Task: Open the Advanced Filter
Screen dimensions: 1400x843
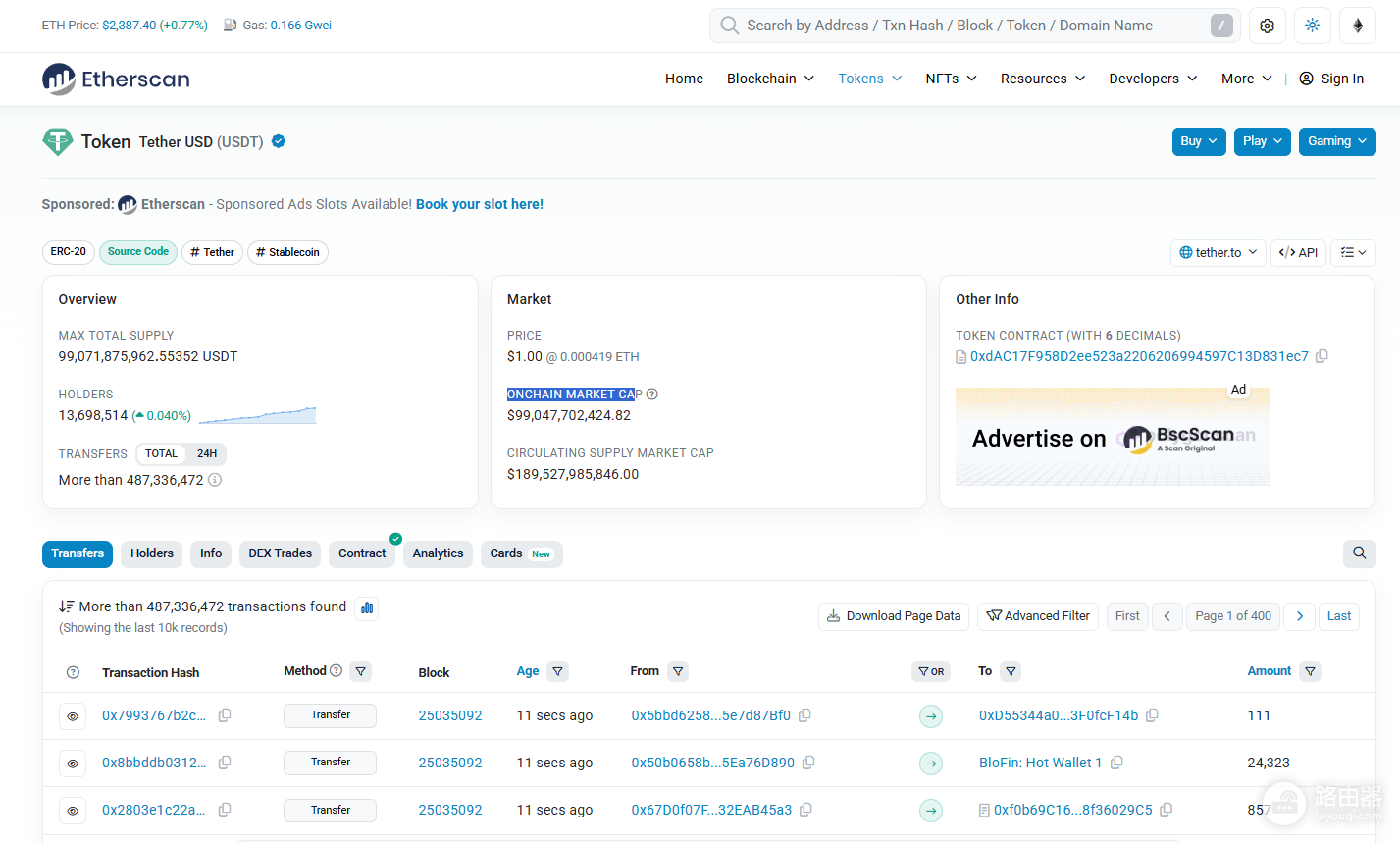Action: click(1038, 616)
